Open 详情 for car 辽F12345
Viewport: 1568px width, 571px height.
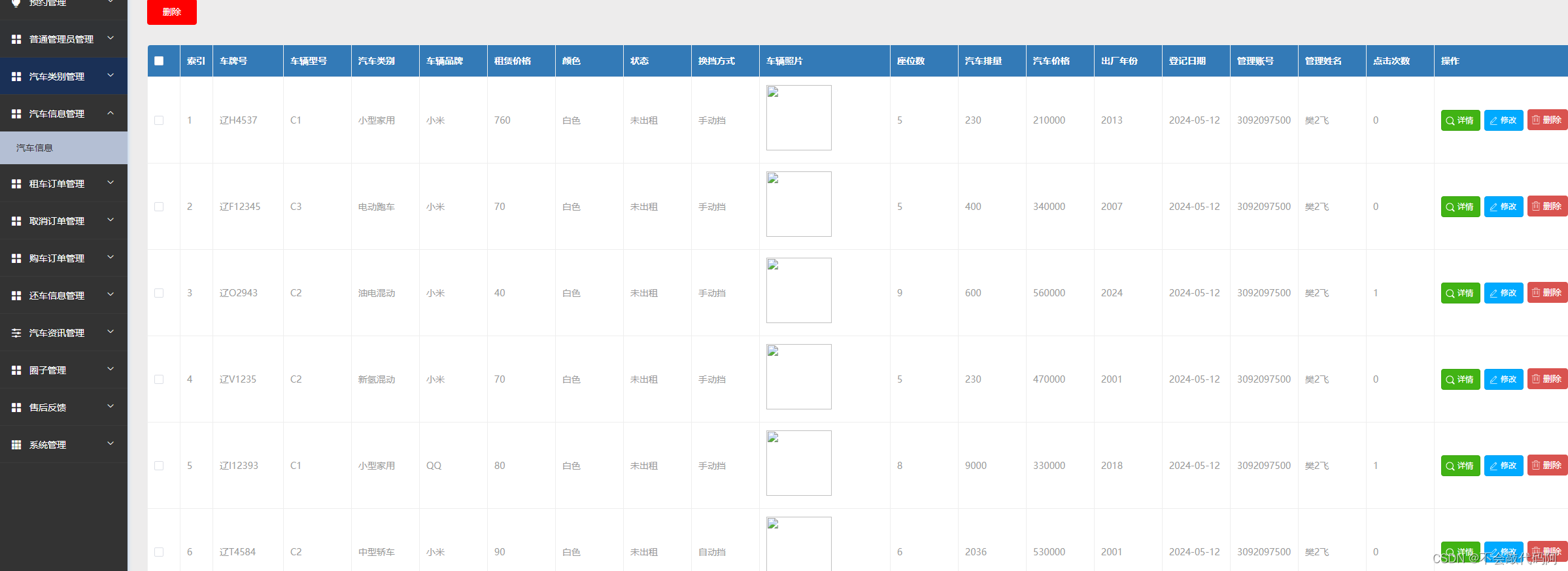click(1460, 207)
